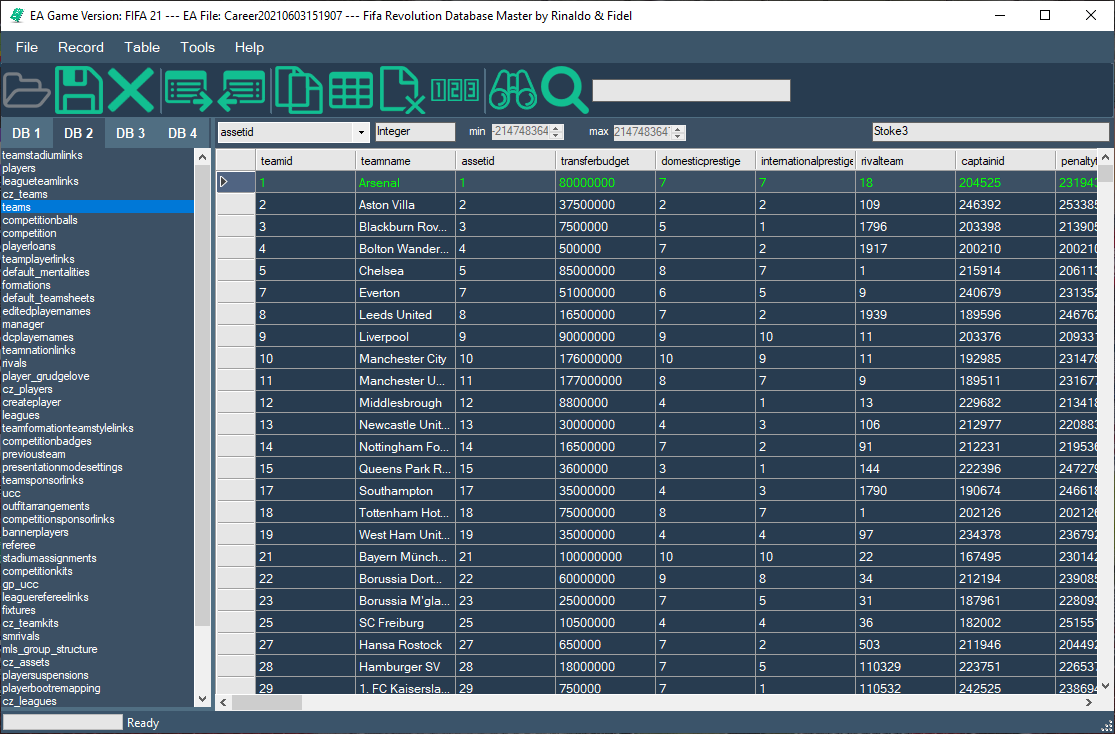The width and height of the screenshot is (1115, 734).
Task: Click the captainid column header
Action: [x=1005, y=161]
